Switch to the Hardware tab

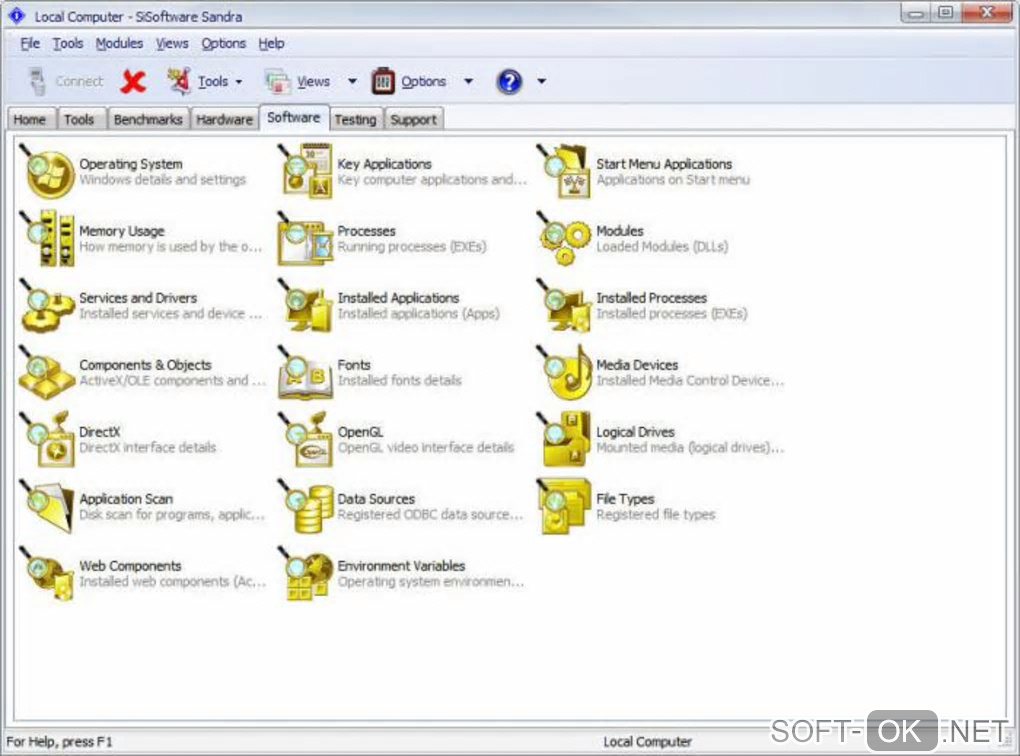click(x=224, y=120)
